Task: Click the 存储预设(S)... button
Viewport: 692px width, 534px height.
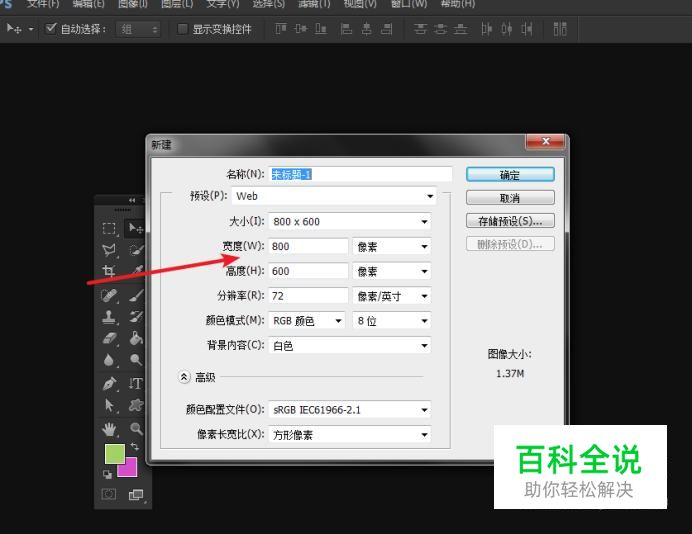Action: click(x=509, y=221)
